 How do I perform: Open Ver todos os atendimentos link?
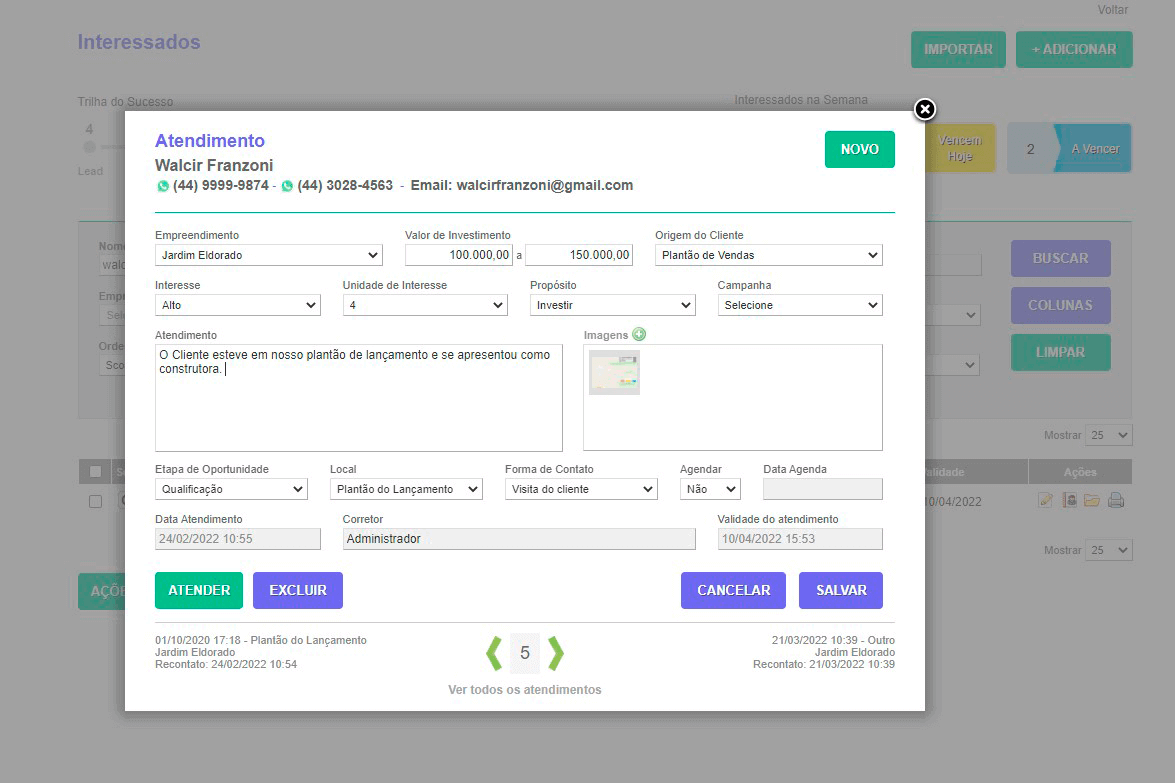point(524,689)
